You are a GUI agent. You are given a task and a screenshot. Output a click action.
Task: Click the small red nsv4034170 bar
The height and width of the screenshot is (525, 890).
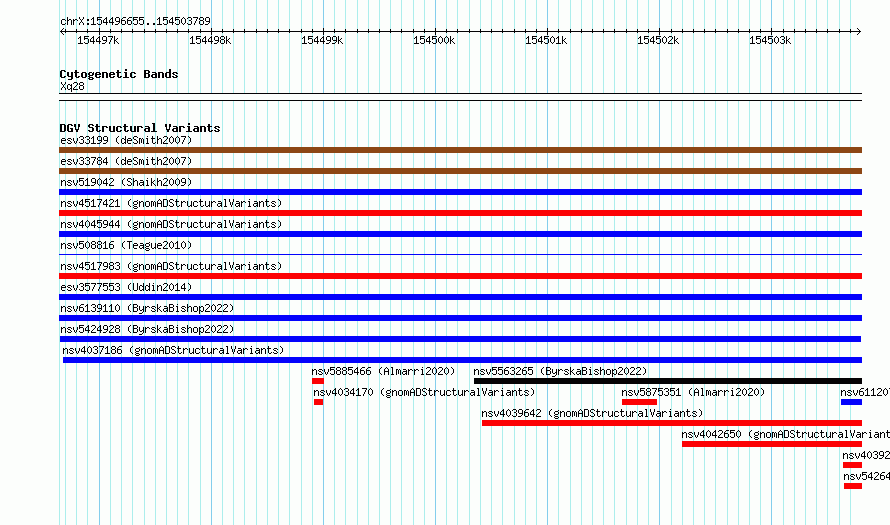pos(318,402)
